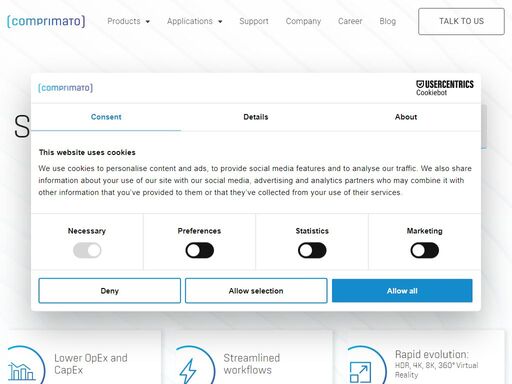Image resolution: width=512 pixels, height=384 pixels.
Task: Visit the Blog page
Action: tap(388, 21)
